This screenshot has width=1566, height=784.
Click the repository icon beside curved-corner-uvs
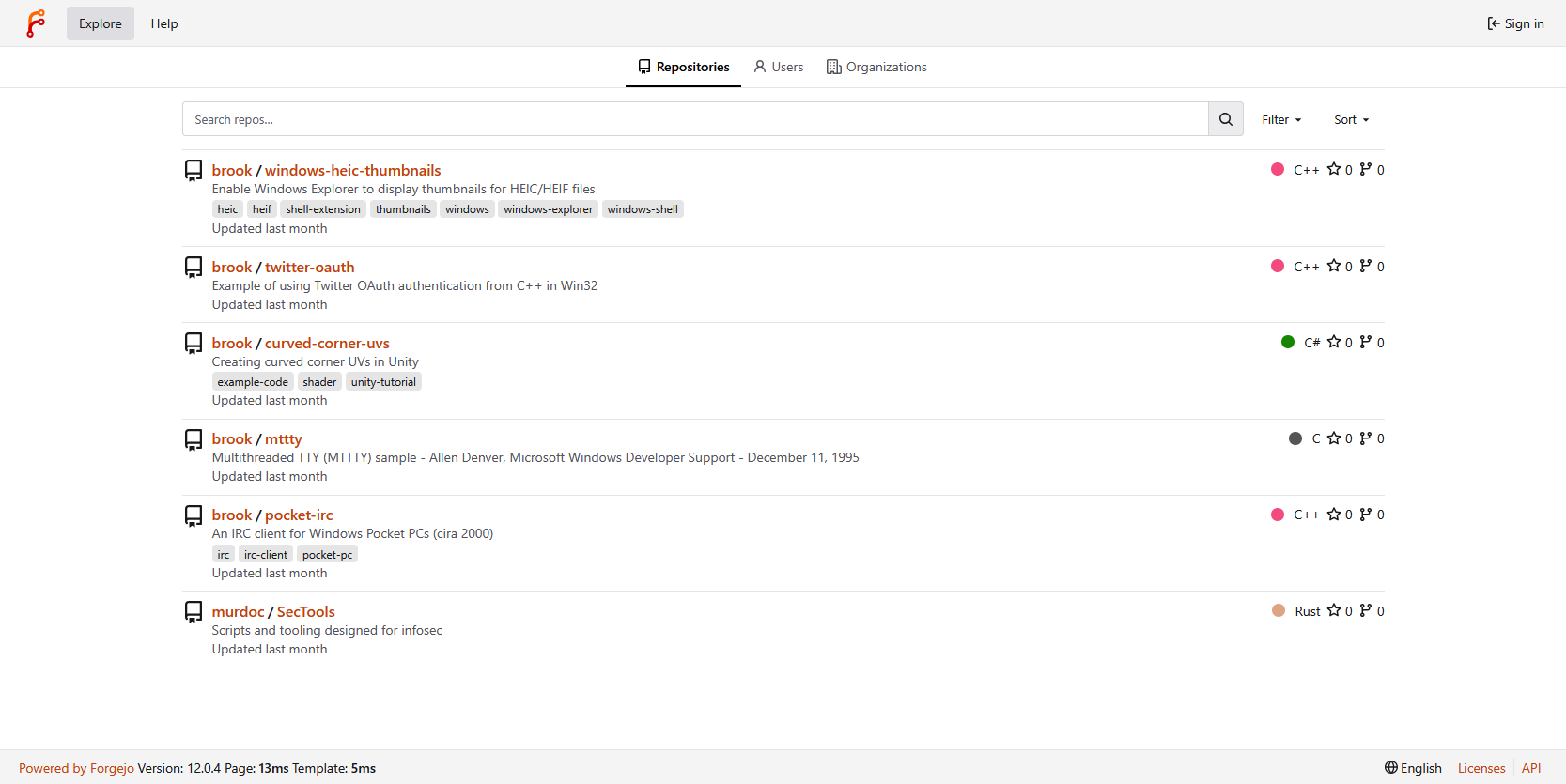pyautogui.click(x=194, y=343)
